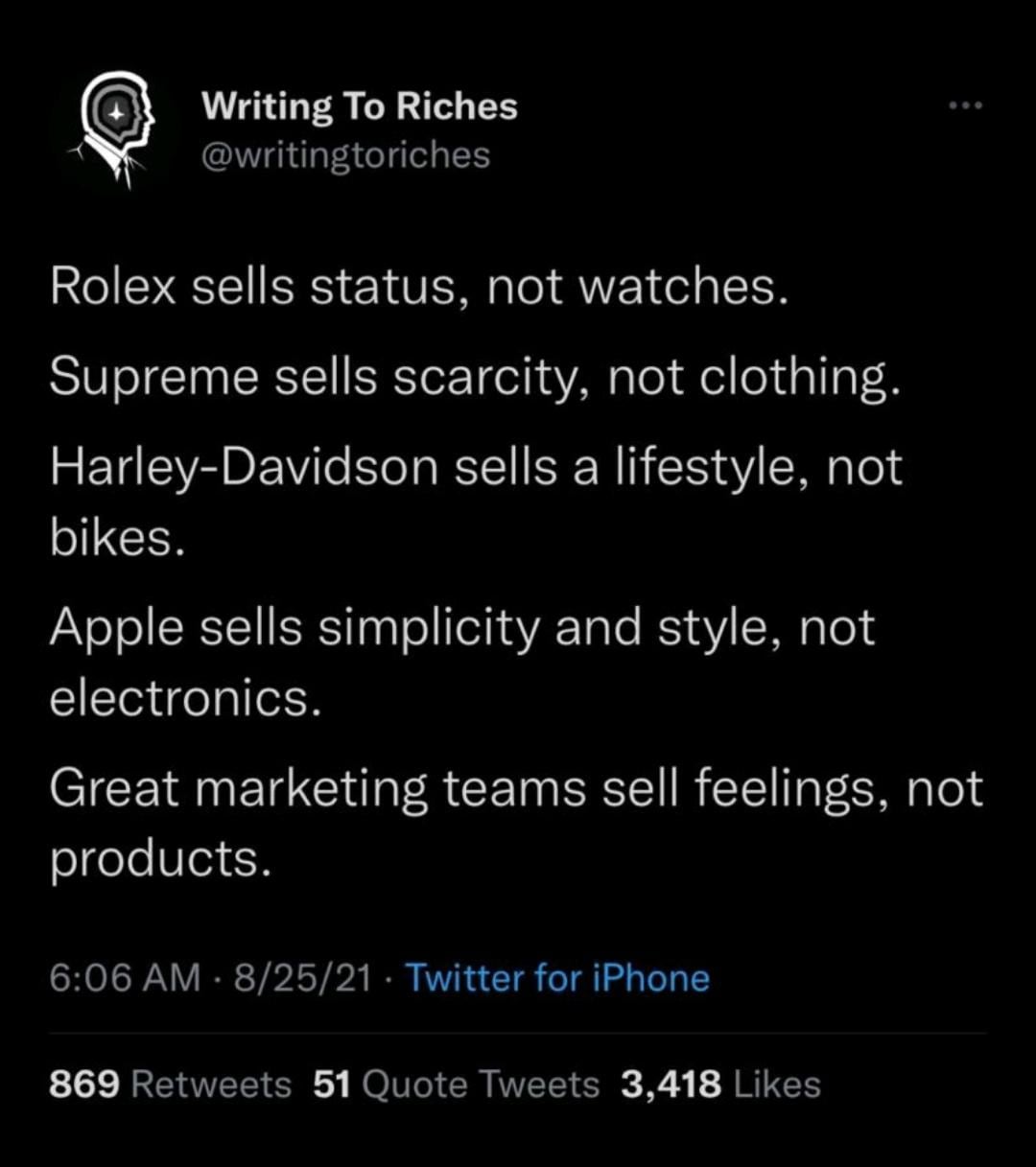Viewport: 1036px width, 1167px height.
Task: Select the Supreme sells scarcity sentence
Action: pyautogui.click(x=476, y=379)
